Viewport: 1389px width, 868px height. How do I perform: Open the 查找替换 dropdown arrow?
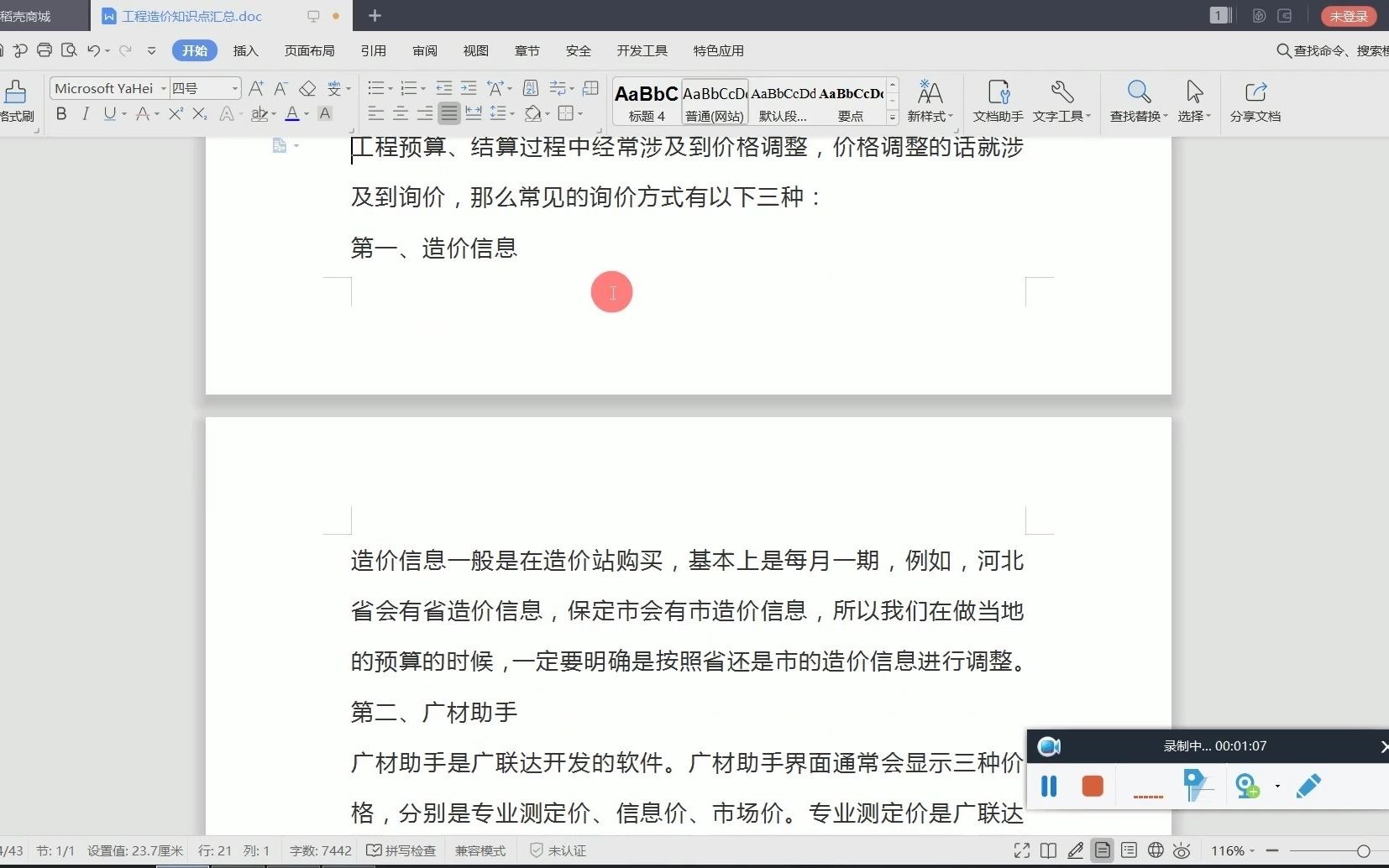pyautogui.click(x=1166, y=116)
